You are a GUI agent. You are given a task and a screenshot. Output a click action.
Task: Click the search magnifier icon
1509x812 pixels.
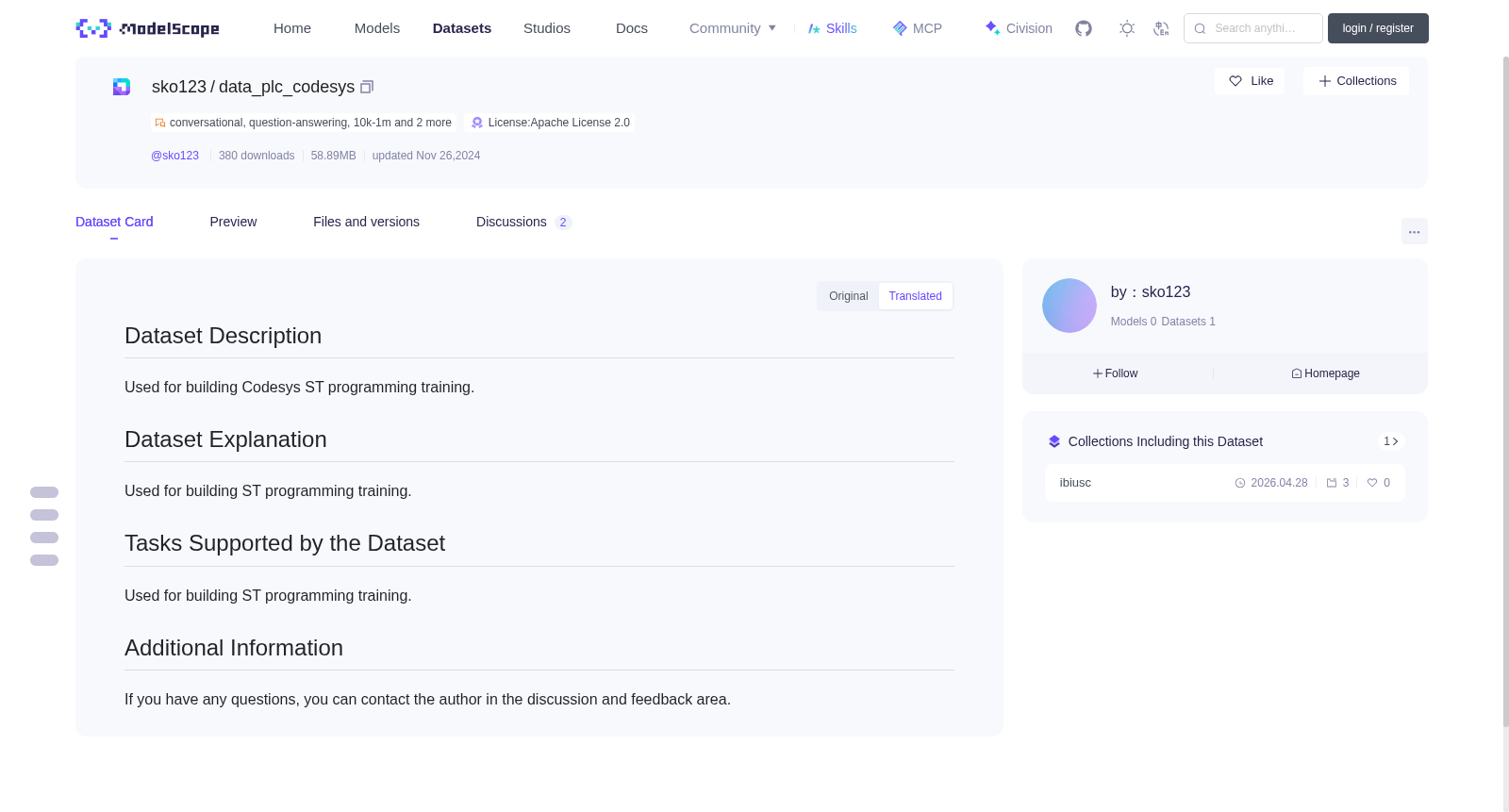[x=1200, y=28]
